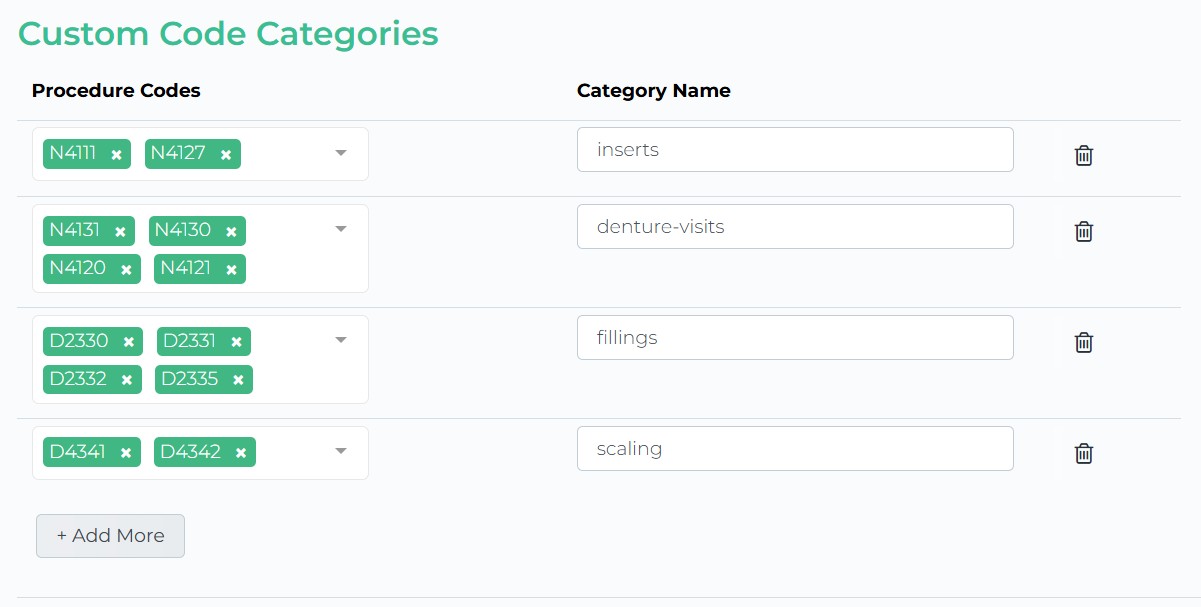Delete the inserts category row
This screenshot has width=1201, height=607.
point(1083,155)
